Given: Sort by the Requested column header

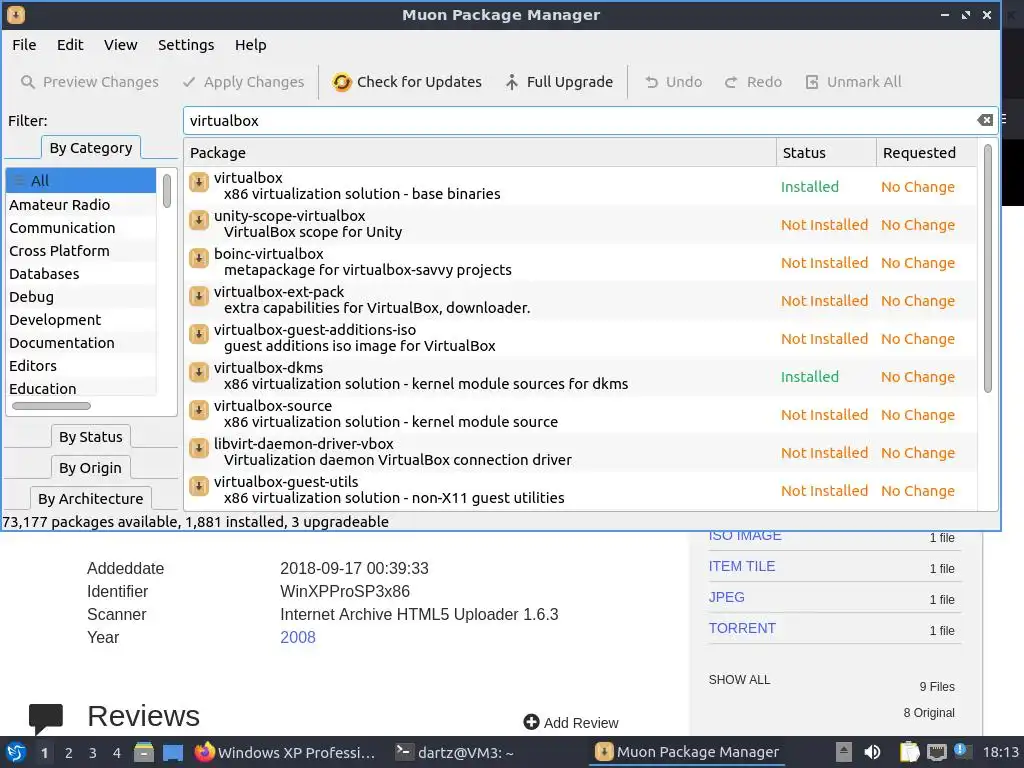Looking at the screenshot, I should click(927, 152).
